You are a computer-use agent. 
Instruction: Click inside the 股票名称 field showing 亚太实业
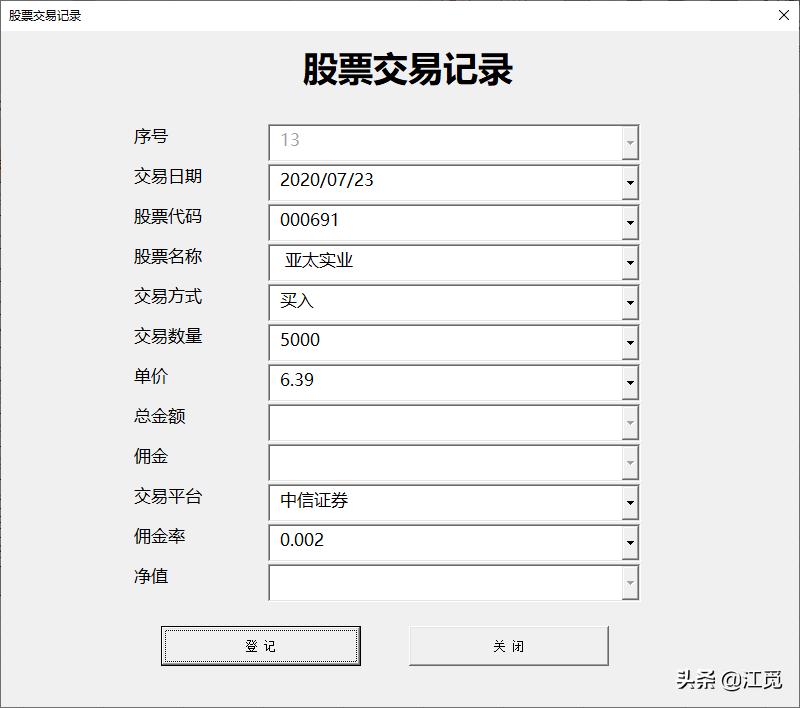(x=430, y=263)
